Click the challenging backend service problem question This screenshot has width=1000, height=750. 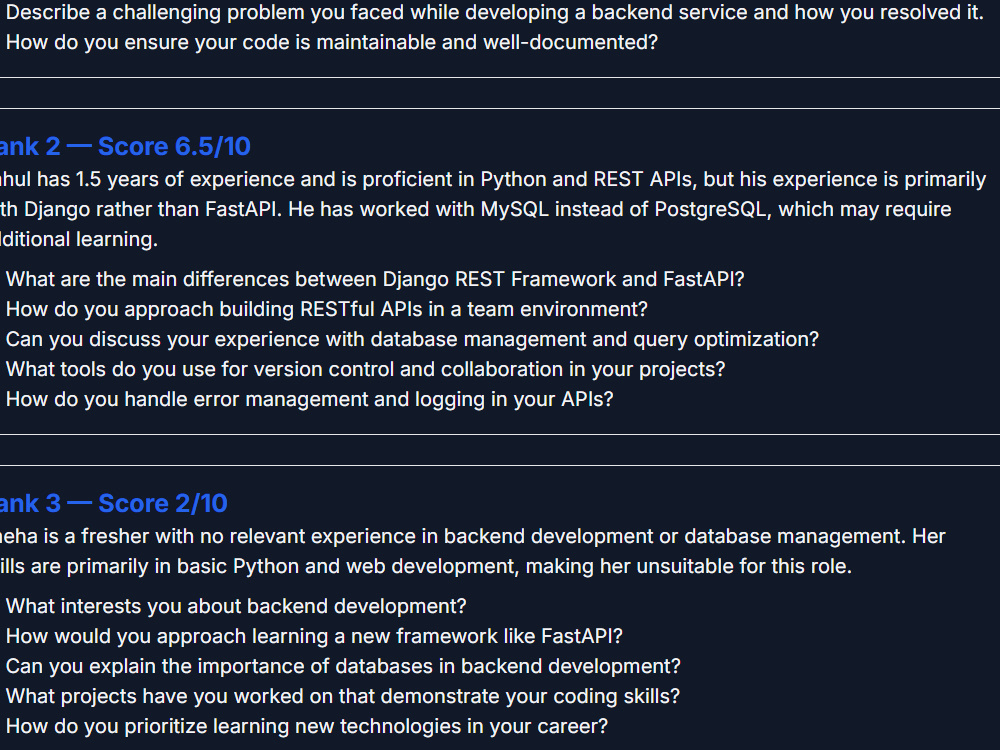coord(494,12)
